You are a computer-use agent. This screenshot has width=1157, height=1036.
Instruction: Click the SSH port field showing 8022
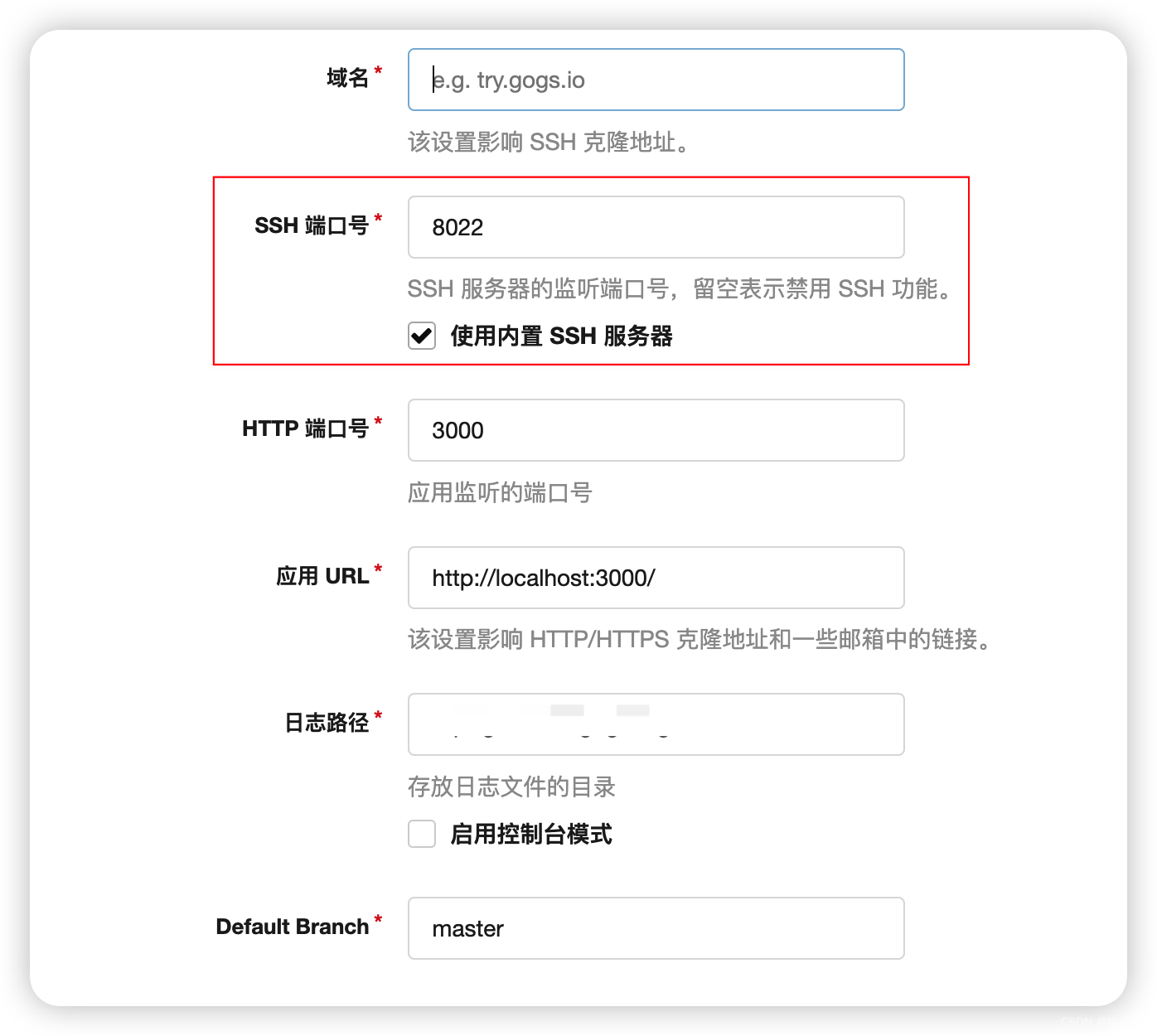coord(656,227)
